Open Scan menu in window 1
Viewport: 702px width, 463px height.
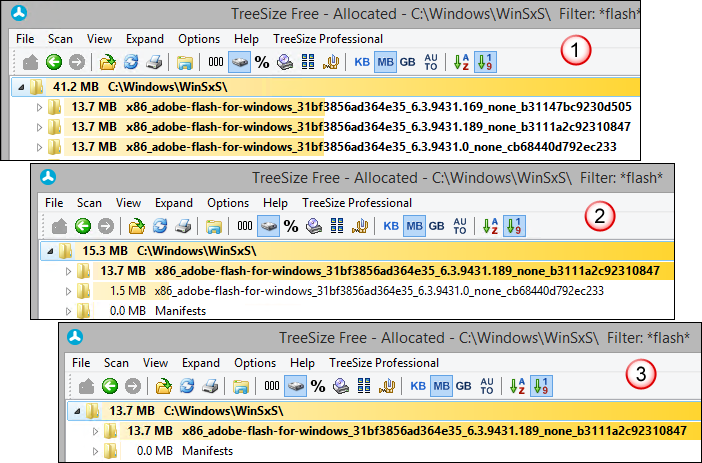(60, 39)
